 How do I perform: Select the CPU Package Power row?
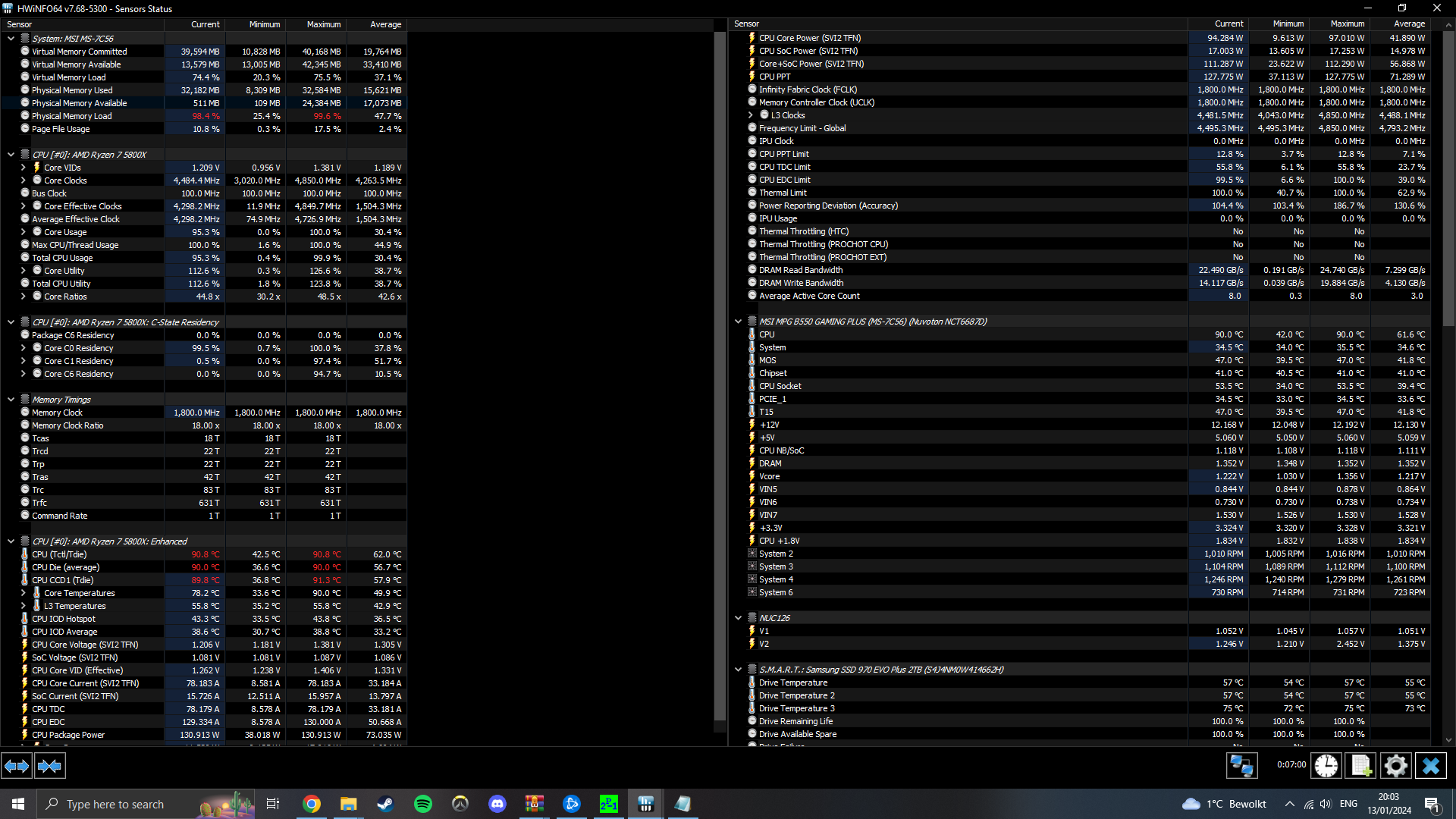pyautogui.click(x=68, y=735)
